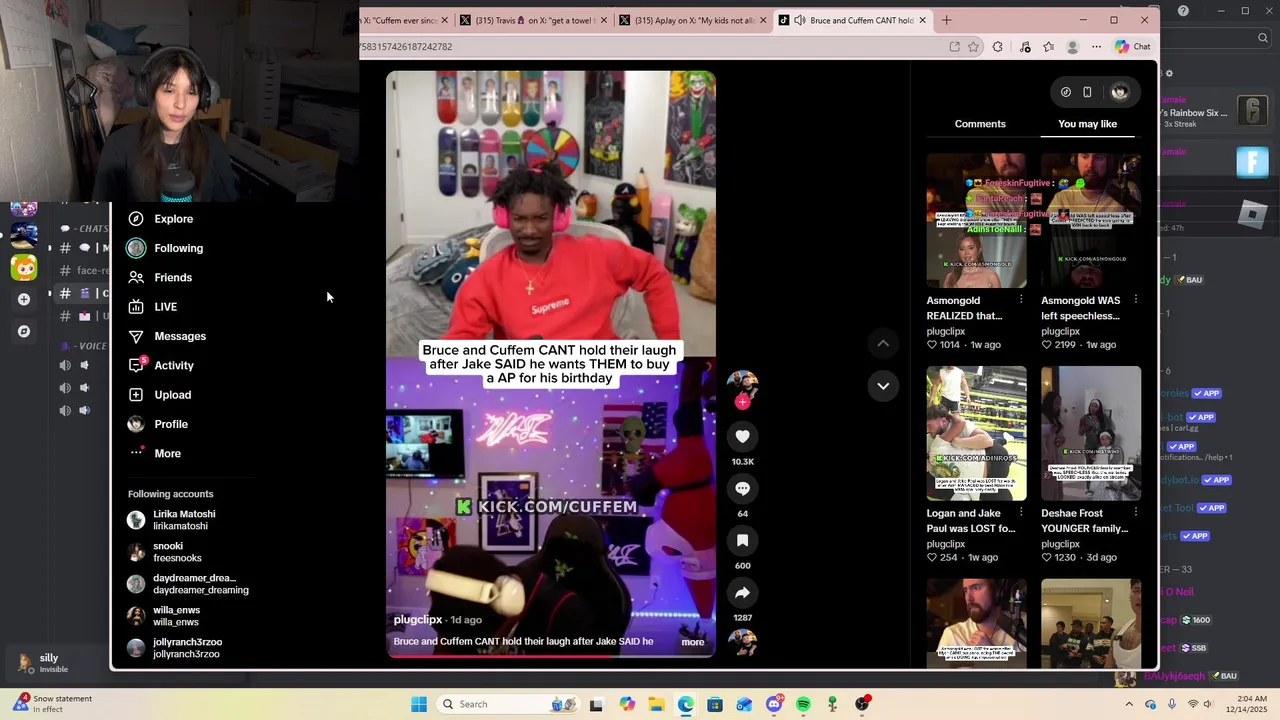Open the profile avatar menu at top right
This screenshot has width=1280, height=720.
(1119, 92)
